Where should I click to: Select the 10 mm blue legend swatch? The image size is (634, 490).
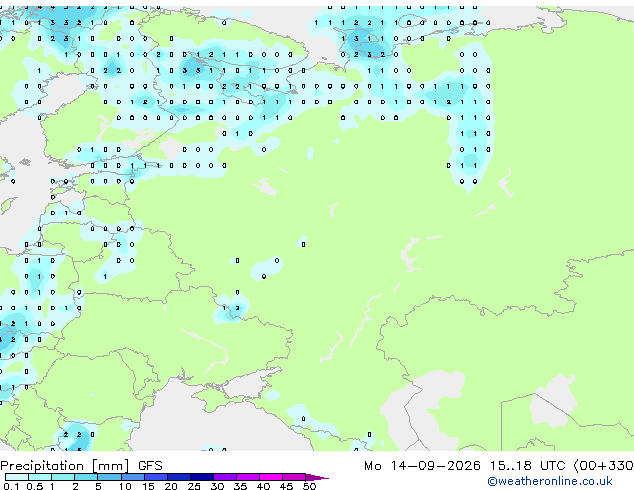[x=133, y=477]
